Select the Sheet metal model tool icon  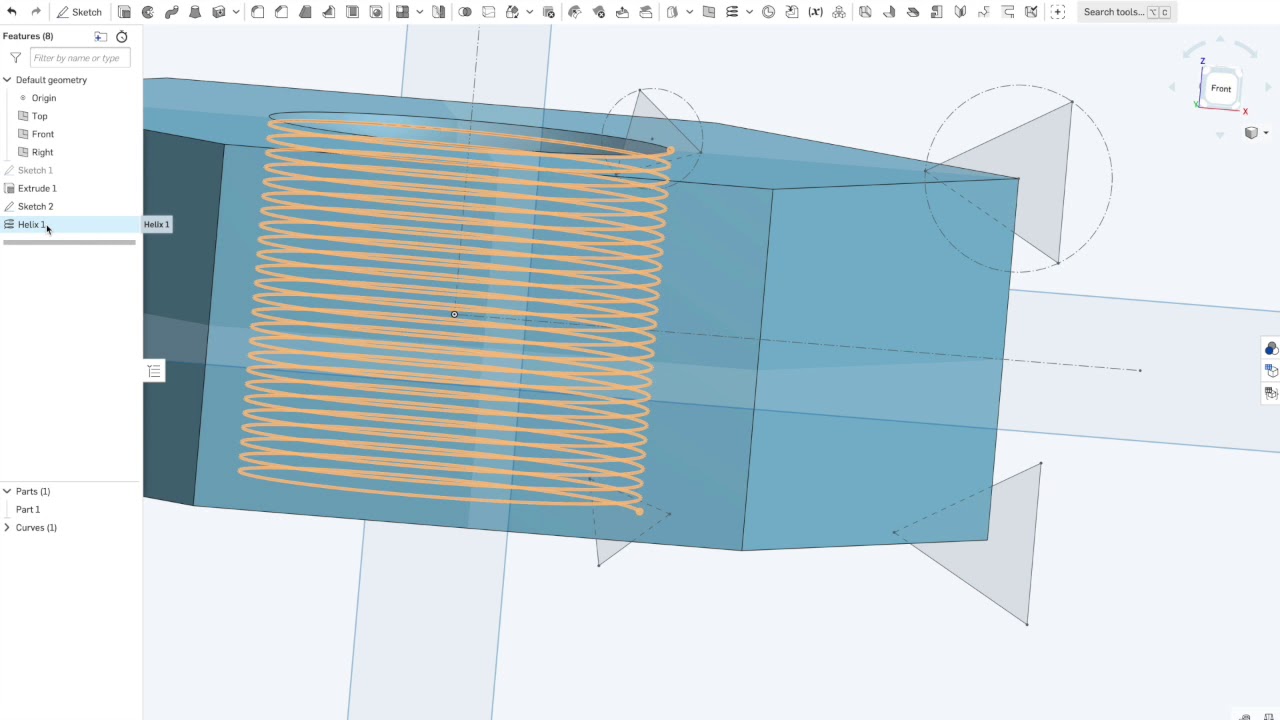pos(865,12)
